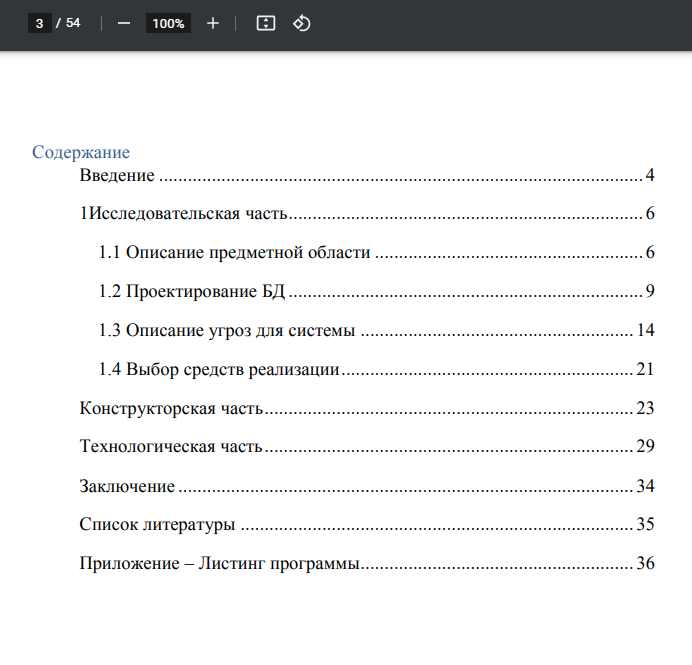
Task: Go to the Заключение entry
Action: [x=367, y=486]
